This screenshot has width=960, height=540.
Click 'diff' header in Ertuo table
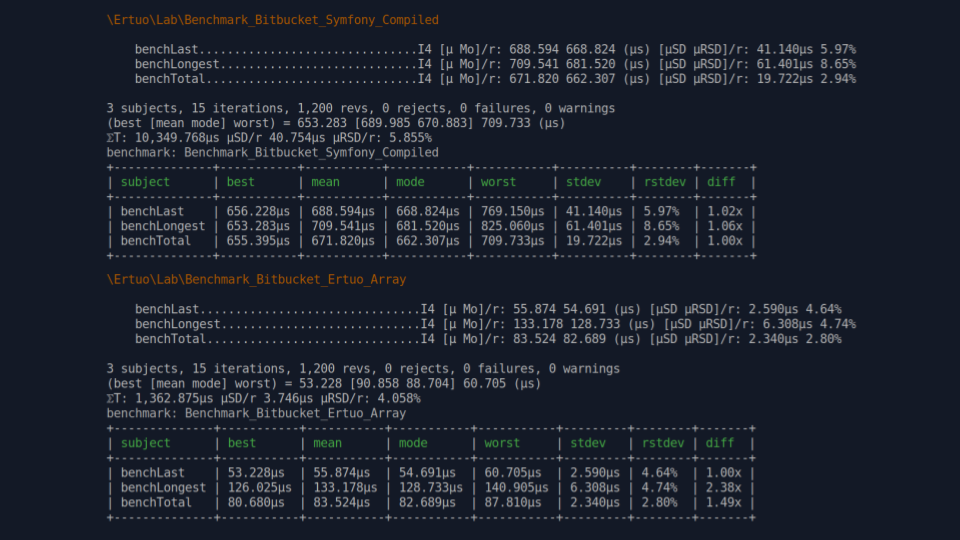pos(720,443)
